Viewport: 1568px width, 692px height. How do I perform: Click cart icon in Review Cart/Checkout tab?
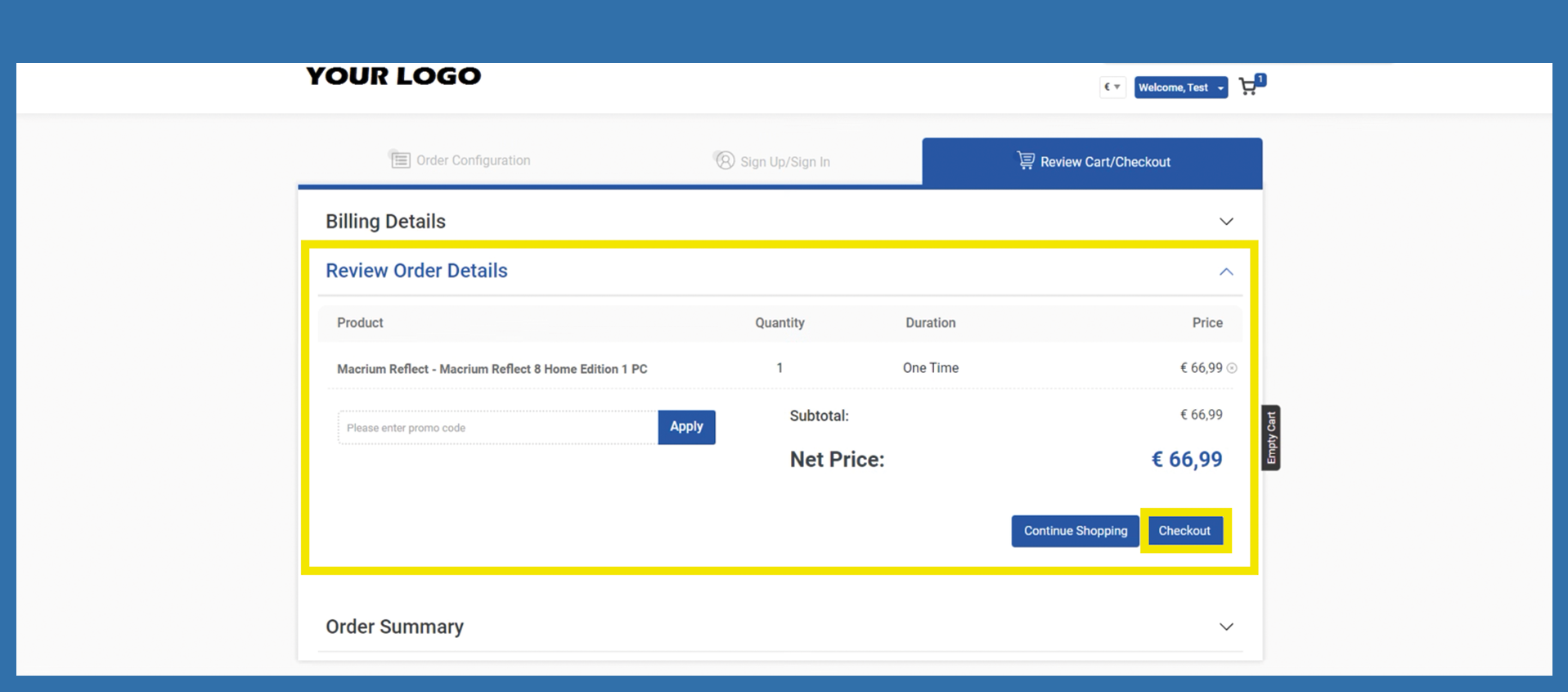point(1025,161)
